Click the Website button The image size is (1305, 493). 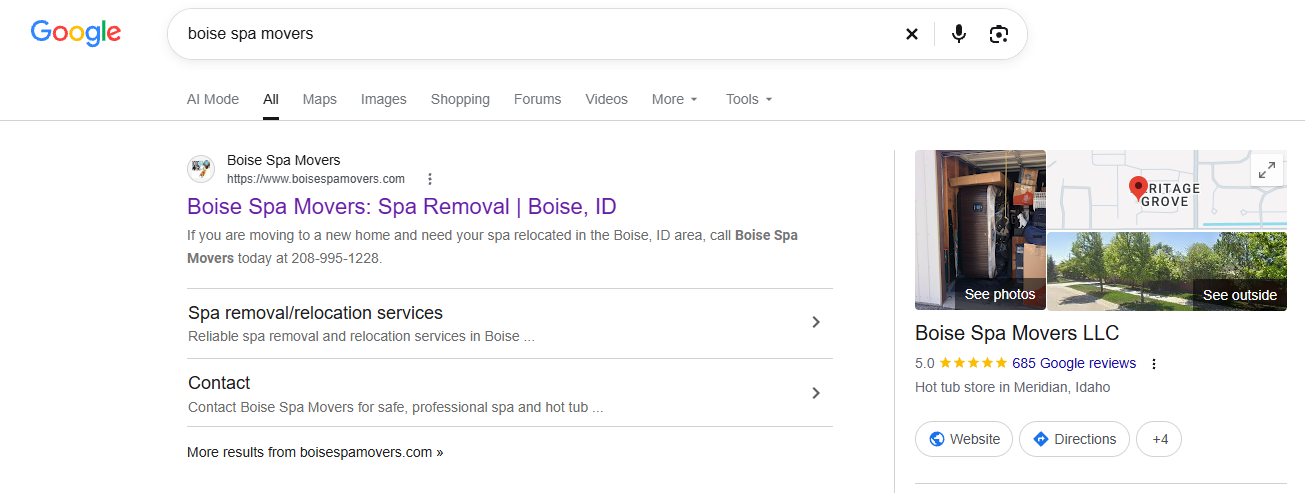tap(964, 439)
